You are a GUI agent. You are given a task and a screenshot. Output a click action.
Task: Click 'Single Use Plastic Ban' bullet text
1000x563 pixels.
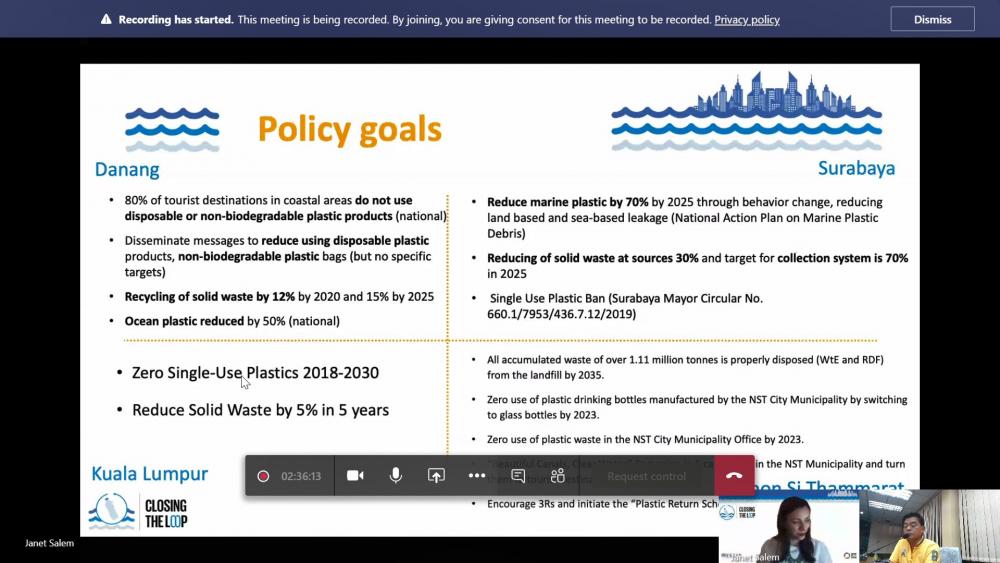coord(625,306)
